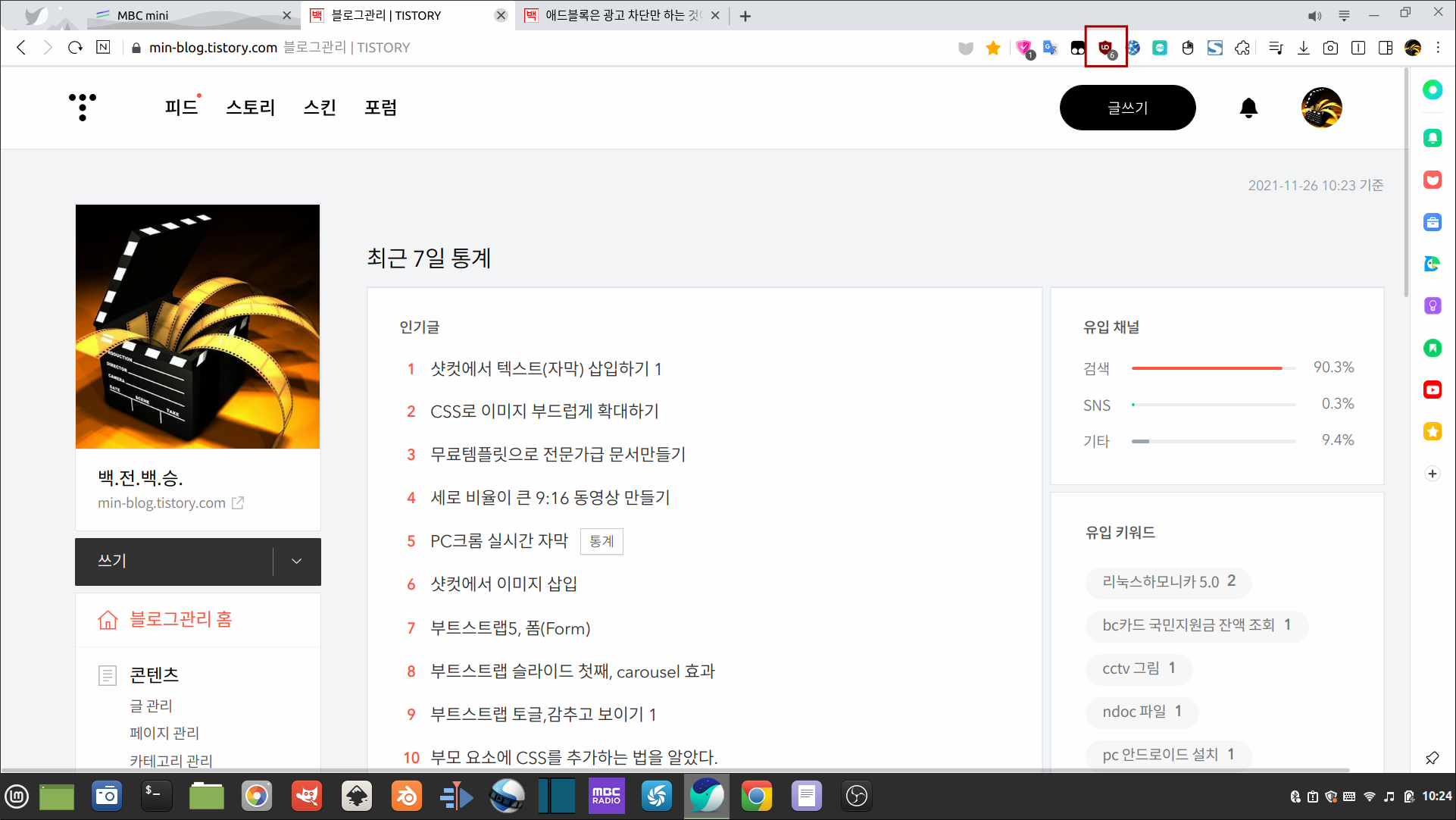The image size is (1456, 820).
Task: Open the min-blog.tistory.com blog link
Action: tap(161, 502)
